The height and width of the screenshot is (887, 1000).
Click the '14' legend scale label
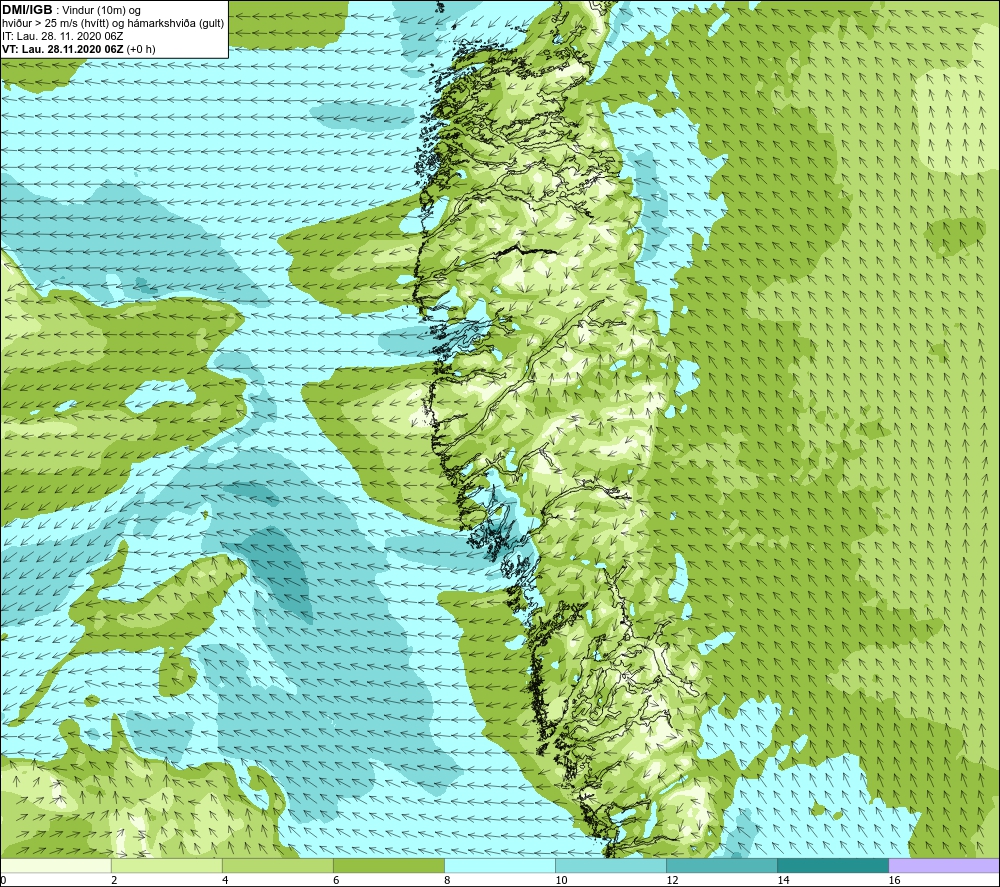tap(783, 880)
